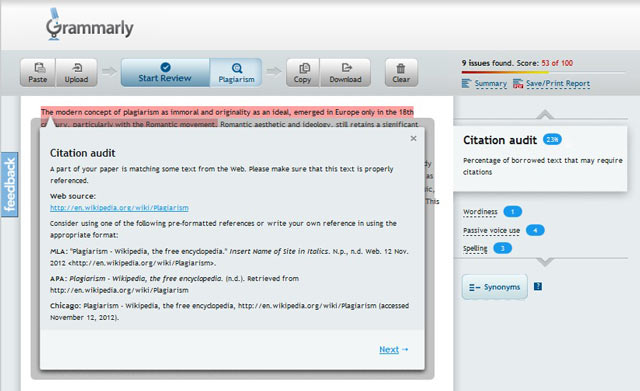This screenshot has width=640, height=391.
Task: Select the Spelling issue category
Action: point(475,249)
